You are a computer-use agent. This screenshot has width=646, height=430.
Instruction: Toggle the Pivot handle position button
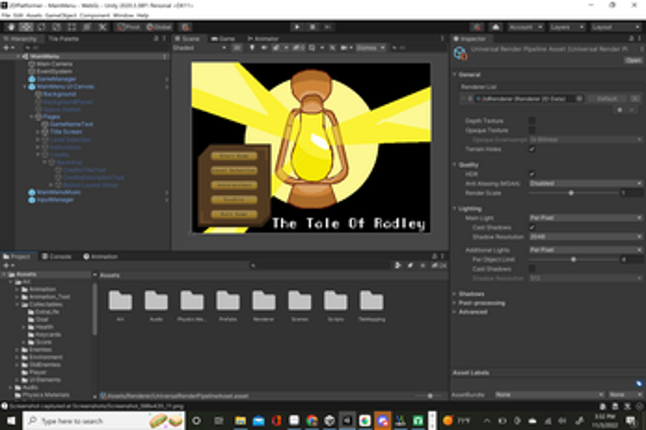[129, 27]
